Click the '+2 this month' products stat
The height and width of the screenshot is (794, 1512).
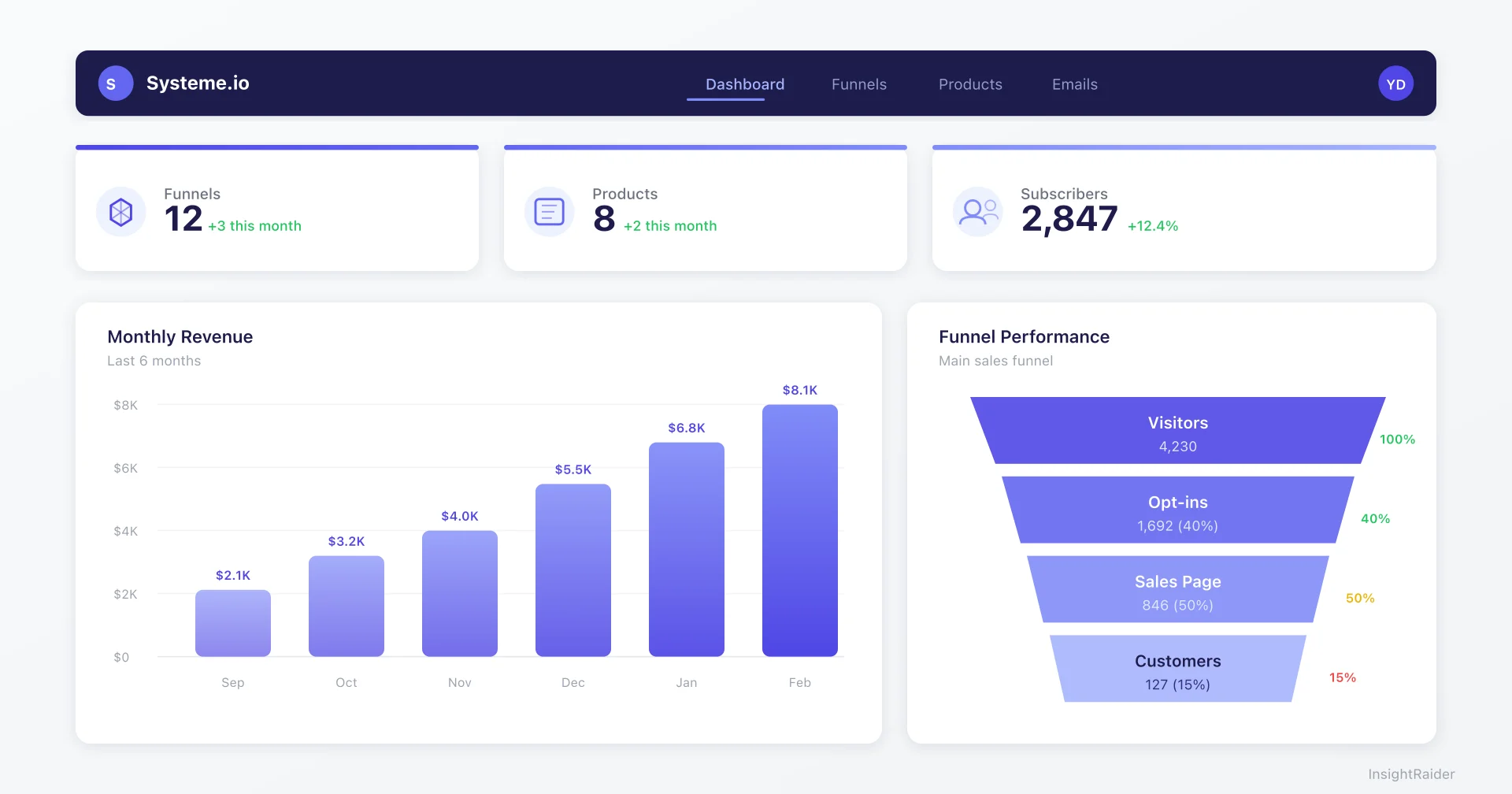point(669,226)
